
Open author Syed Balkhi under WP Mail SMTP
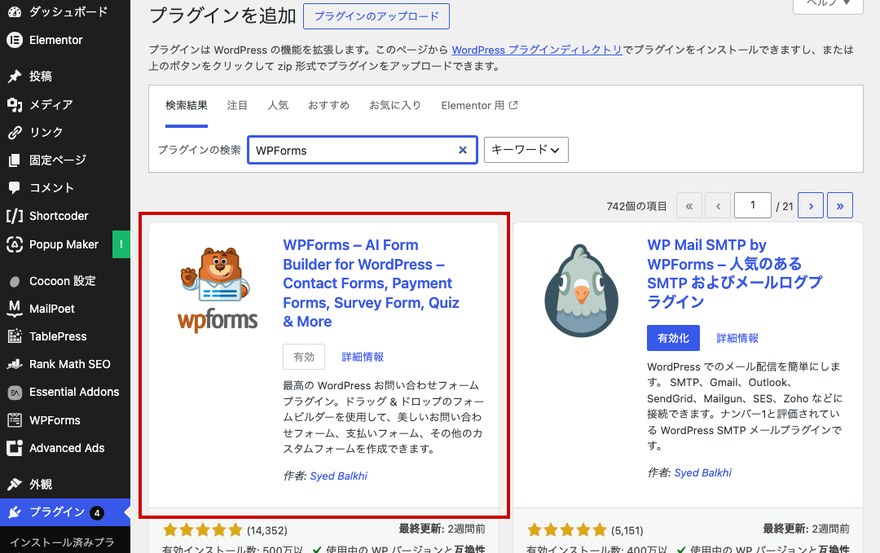click(703, 473)
